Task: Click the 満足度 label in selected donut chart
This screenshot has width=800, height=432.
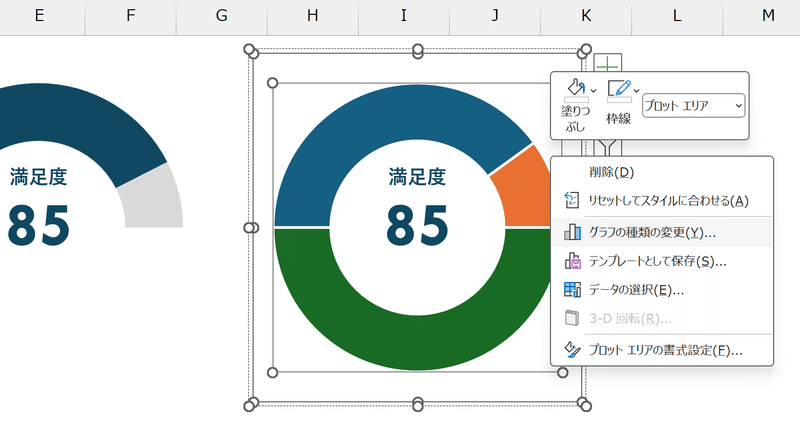Action: [417, 177]
